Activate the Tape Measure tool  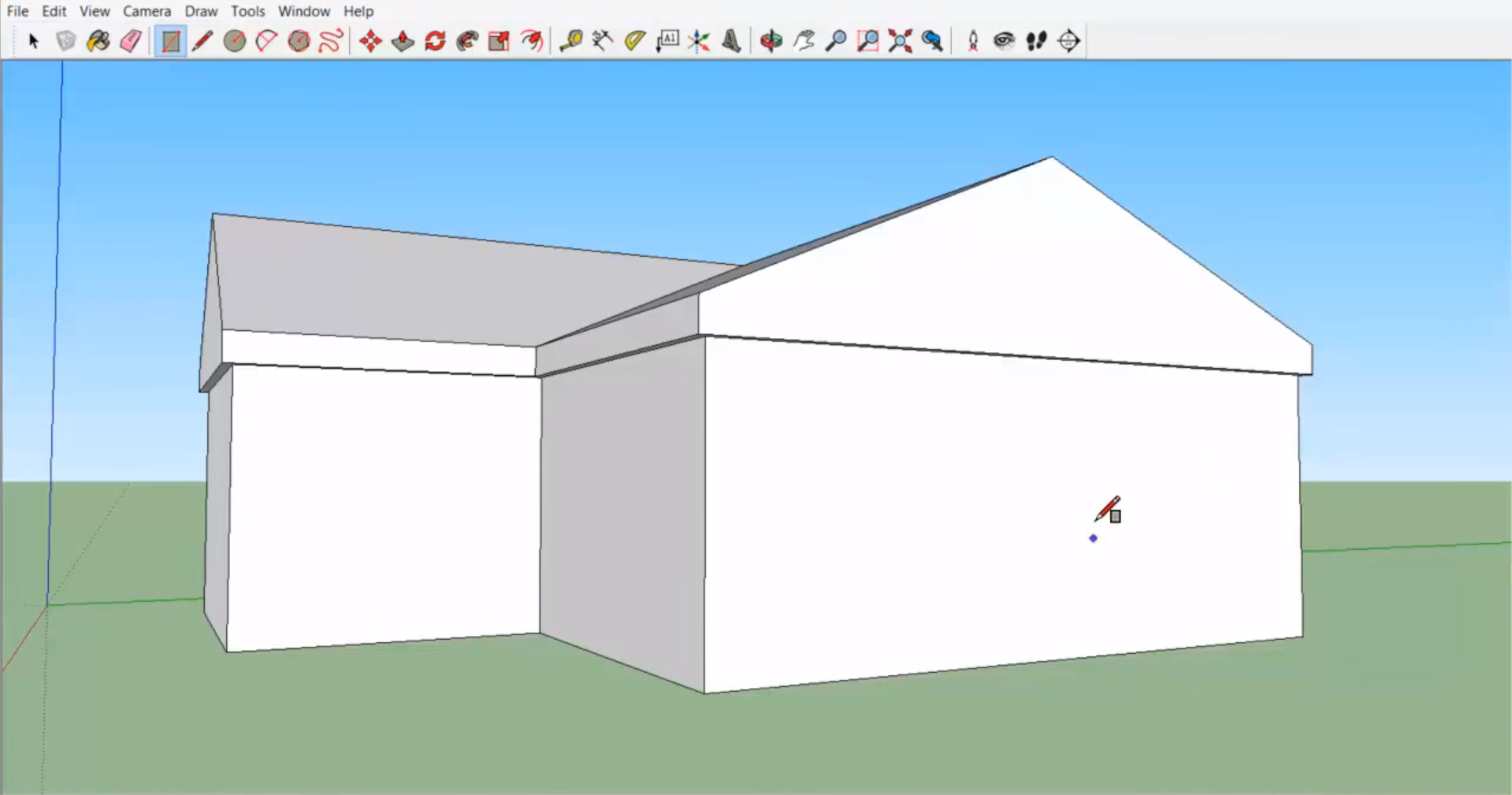(570, 41)
